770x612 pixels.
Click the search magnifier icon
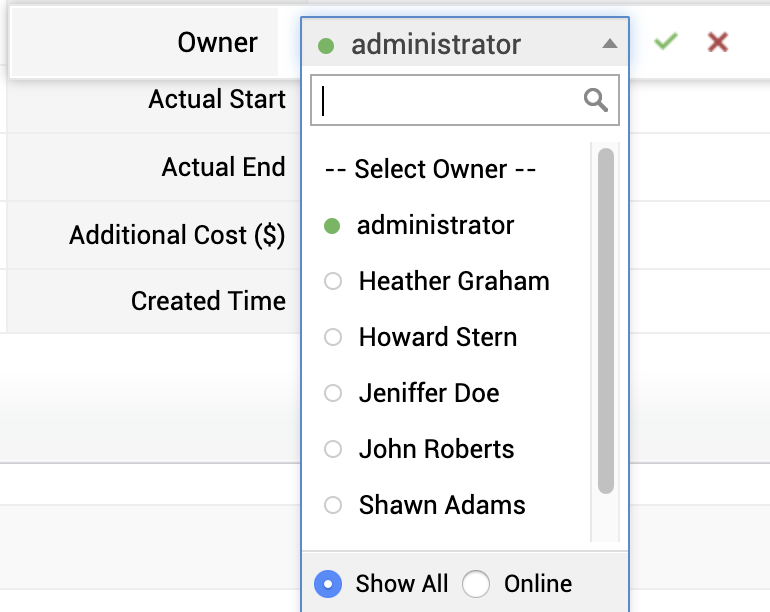tap(596, 99)
